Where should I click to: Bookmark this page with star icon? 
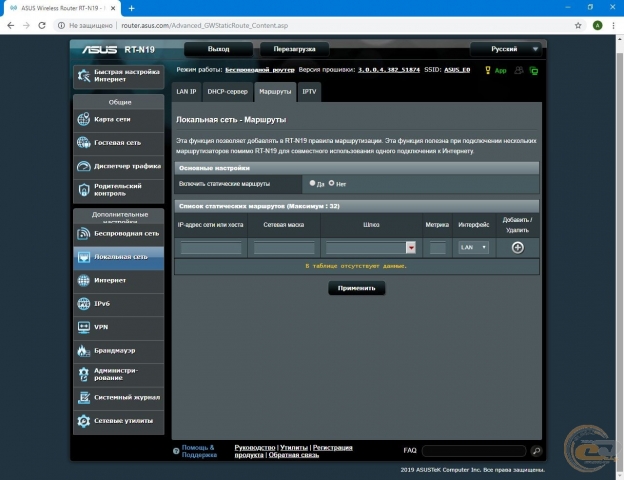click(578, 25)
